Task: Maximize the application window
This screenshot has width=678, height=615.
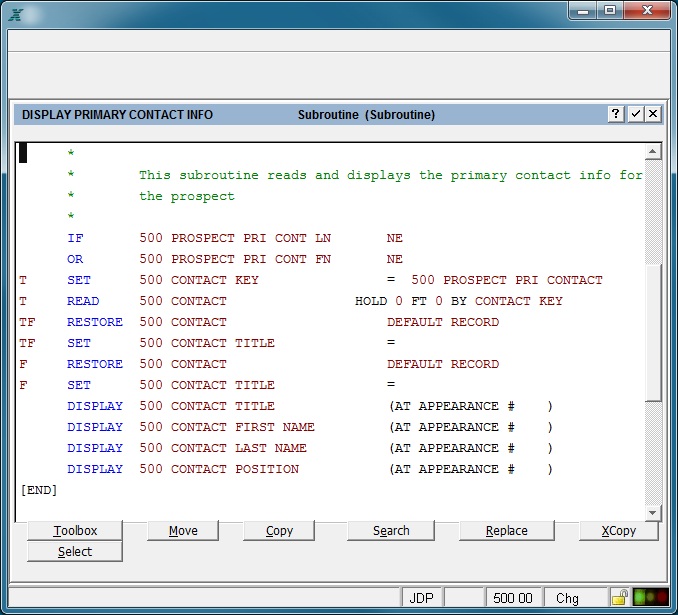Action: 610,11
